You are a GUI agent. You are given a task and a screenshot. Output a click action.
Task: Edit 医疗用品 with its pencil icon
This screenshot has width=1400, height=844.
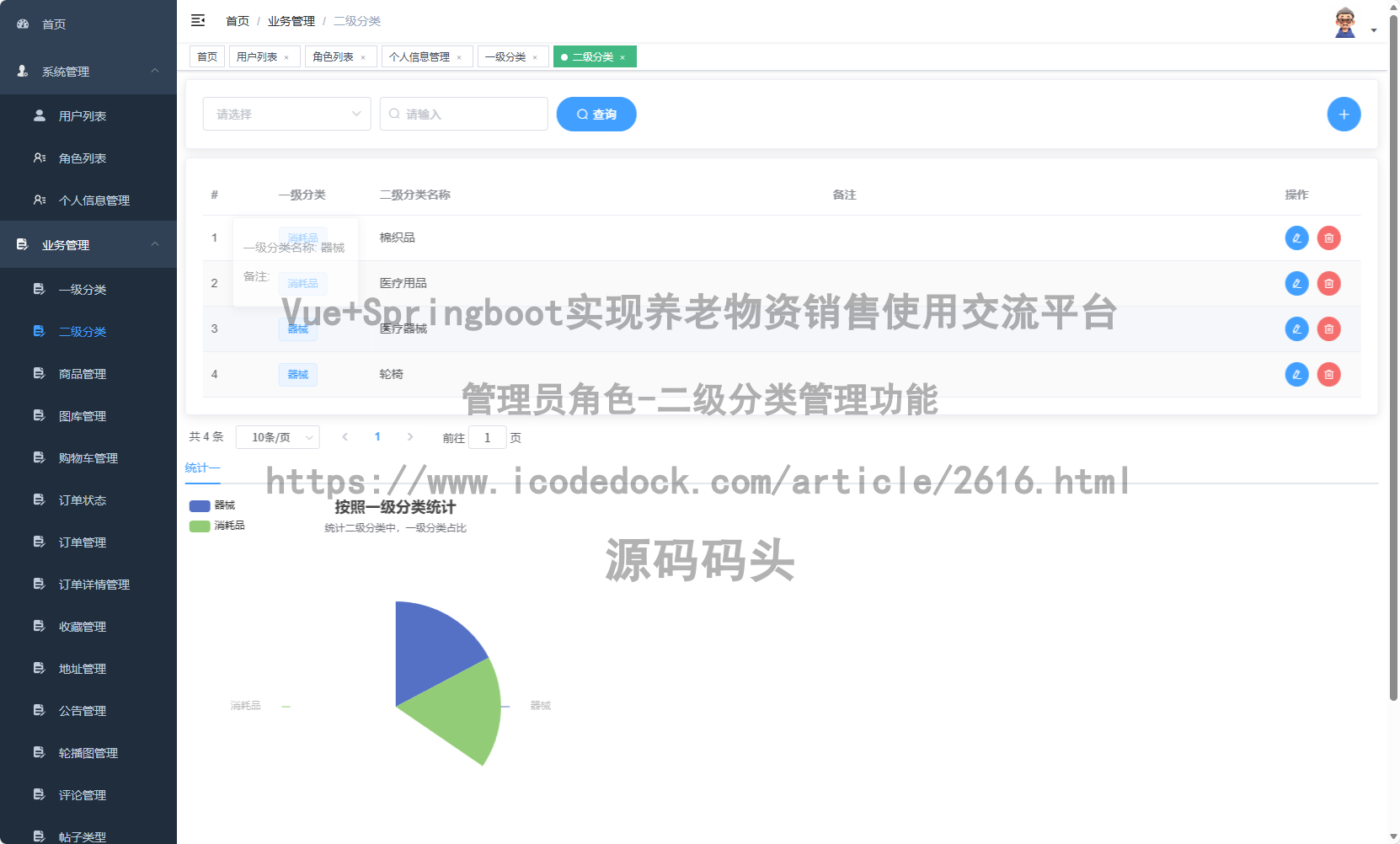click(x=1296, y=283)
